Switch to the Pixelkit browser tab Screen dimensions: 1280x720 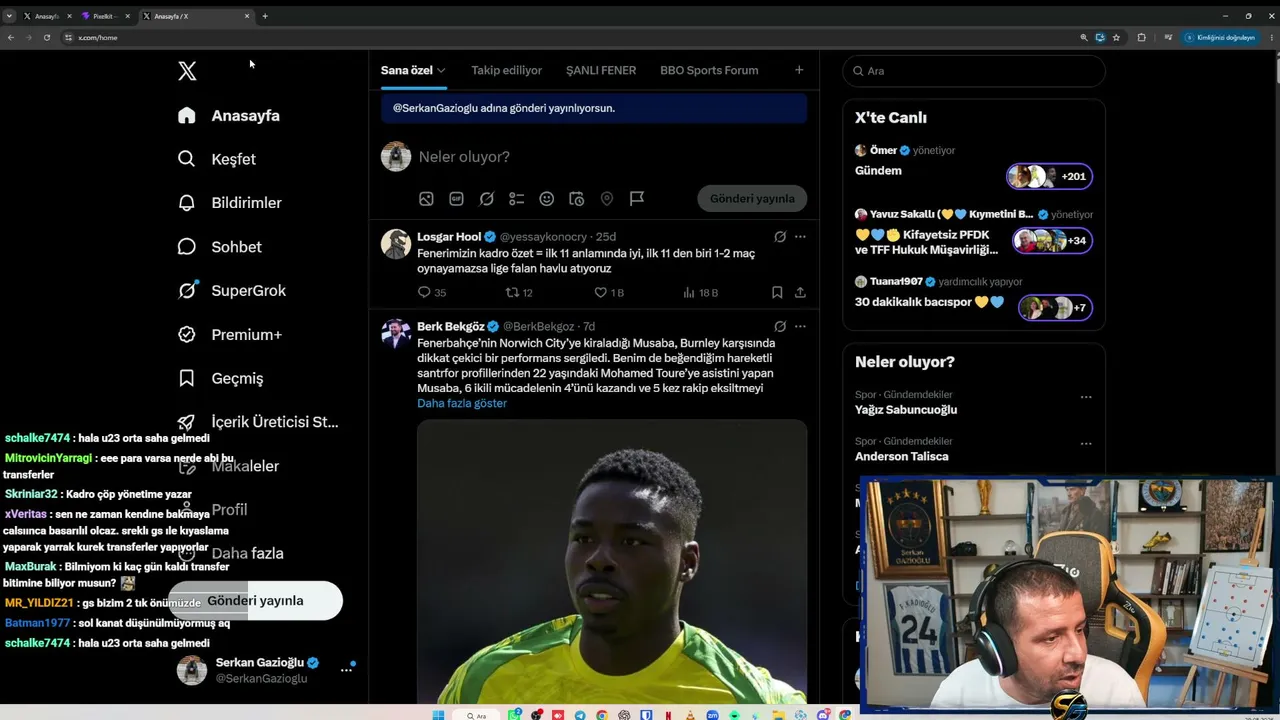[x=105, y=16]
